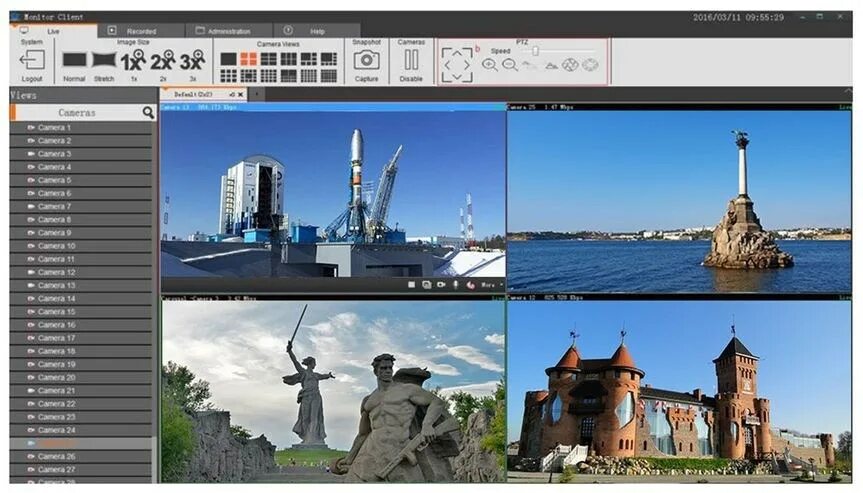
Task: Select the highlighted orange camera row
Action: tap(81, 443)
